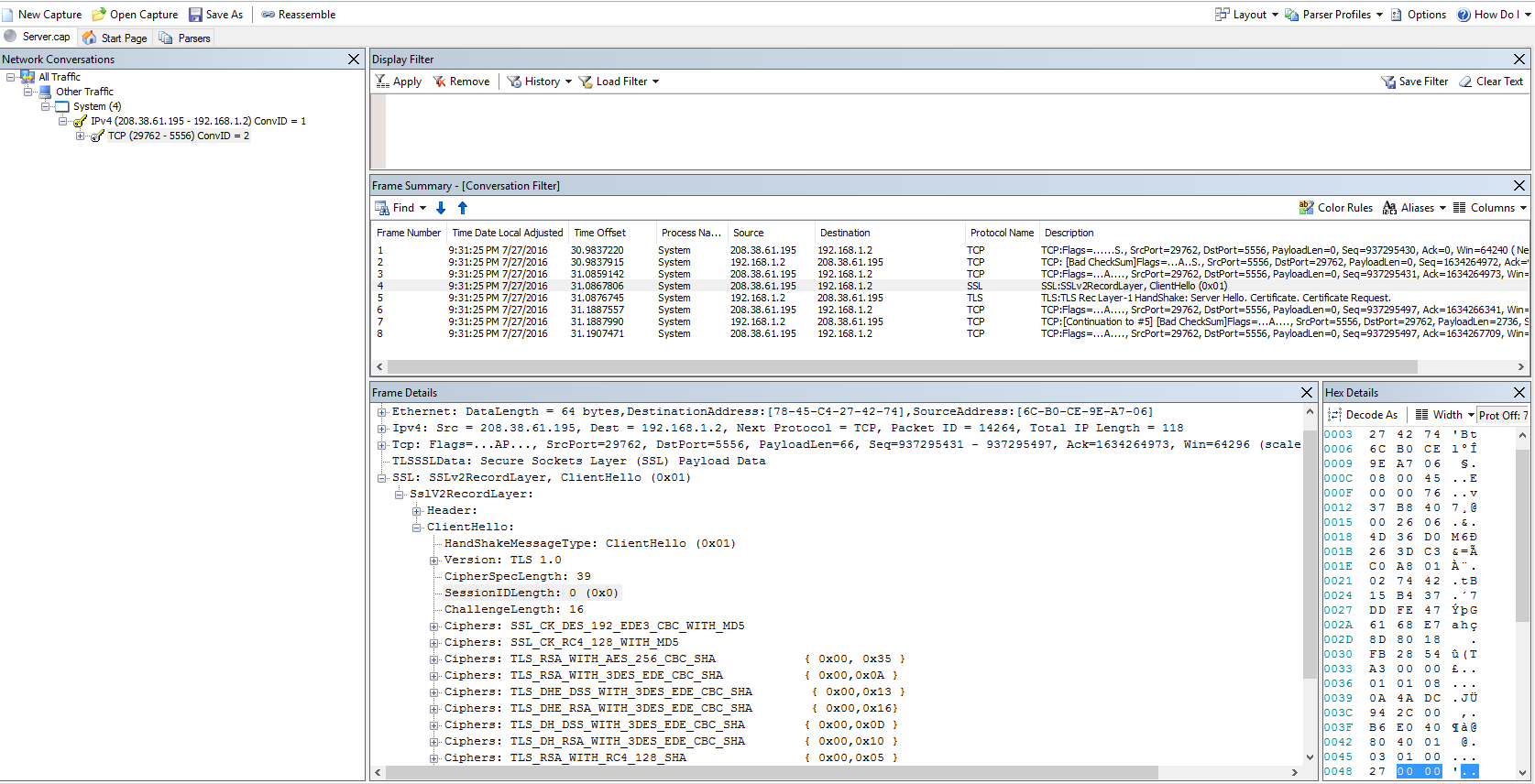Close the Frame Summary panel
The width and height of the screenshot is (1535, 784).
[x=1519, y=185]
